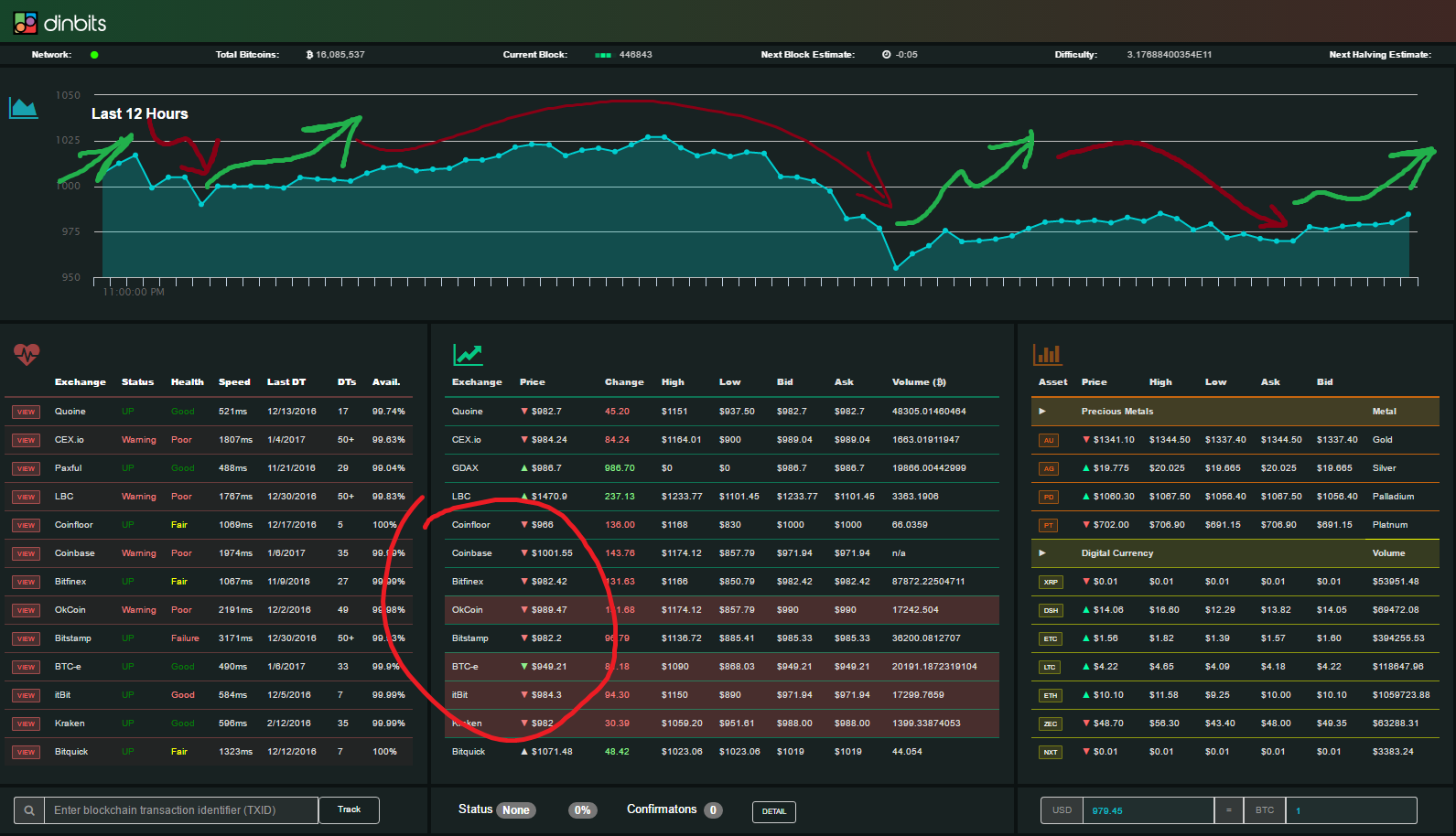Click the heartbeat health panel icon
The image size is (1456, 836).
coord(27,353)
